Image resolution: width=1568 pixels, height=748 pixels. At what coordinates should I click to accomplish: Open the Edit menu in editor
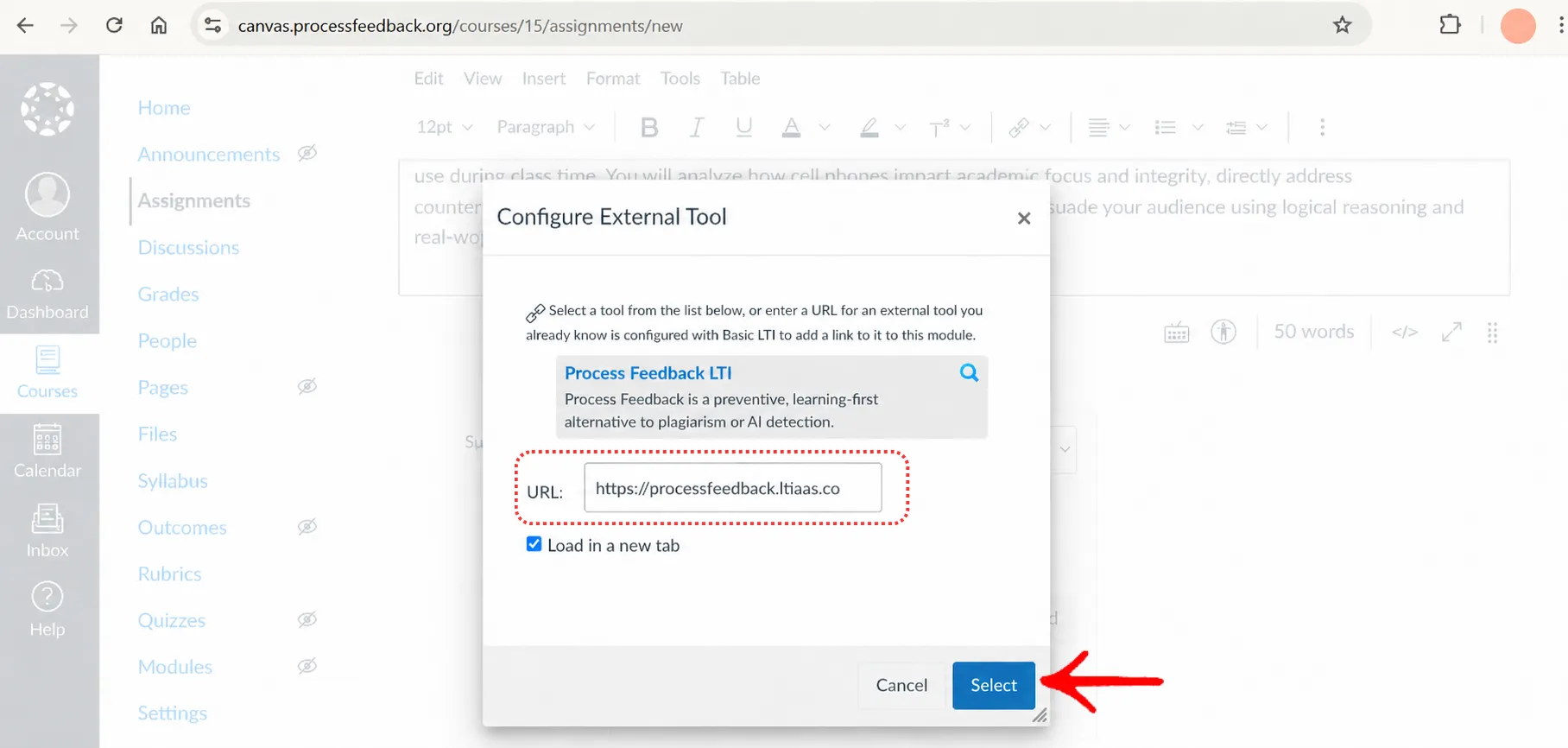coord(428,79)
